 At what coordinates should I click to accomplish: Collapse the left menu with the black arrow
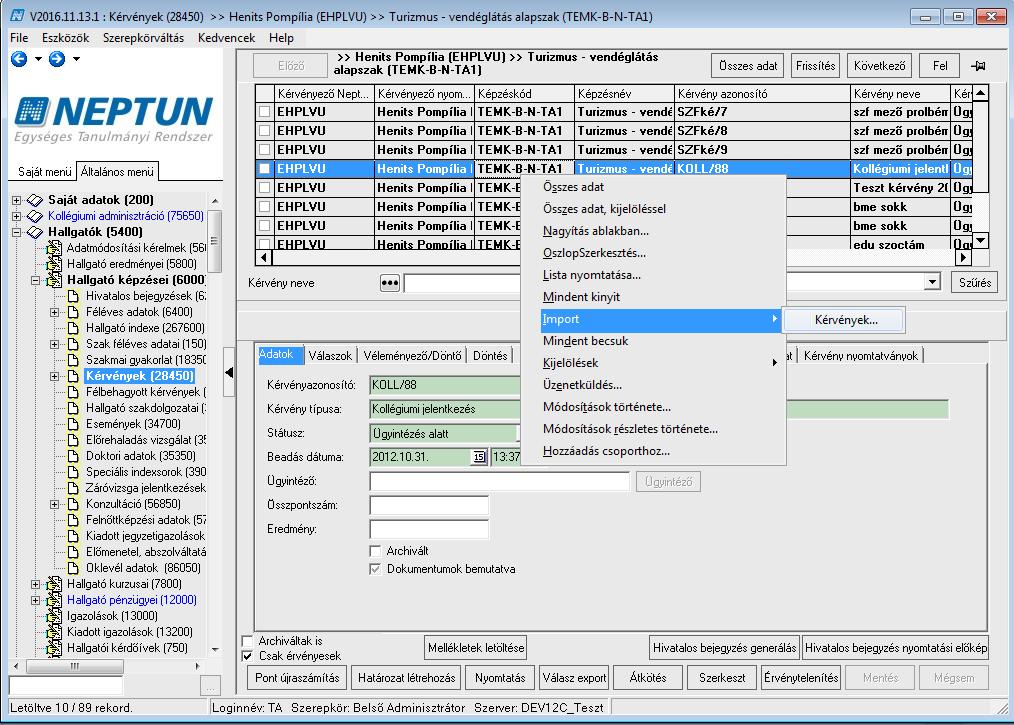(229, 373)
